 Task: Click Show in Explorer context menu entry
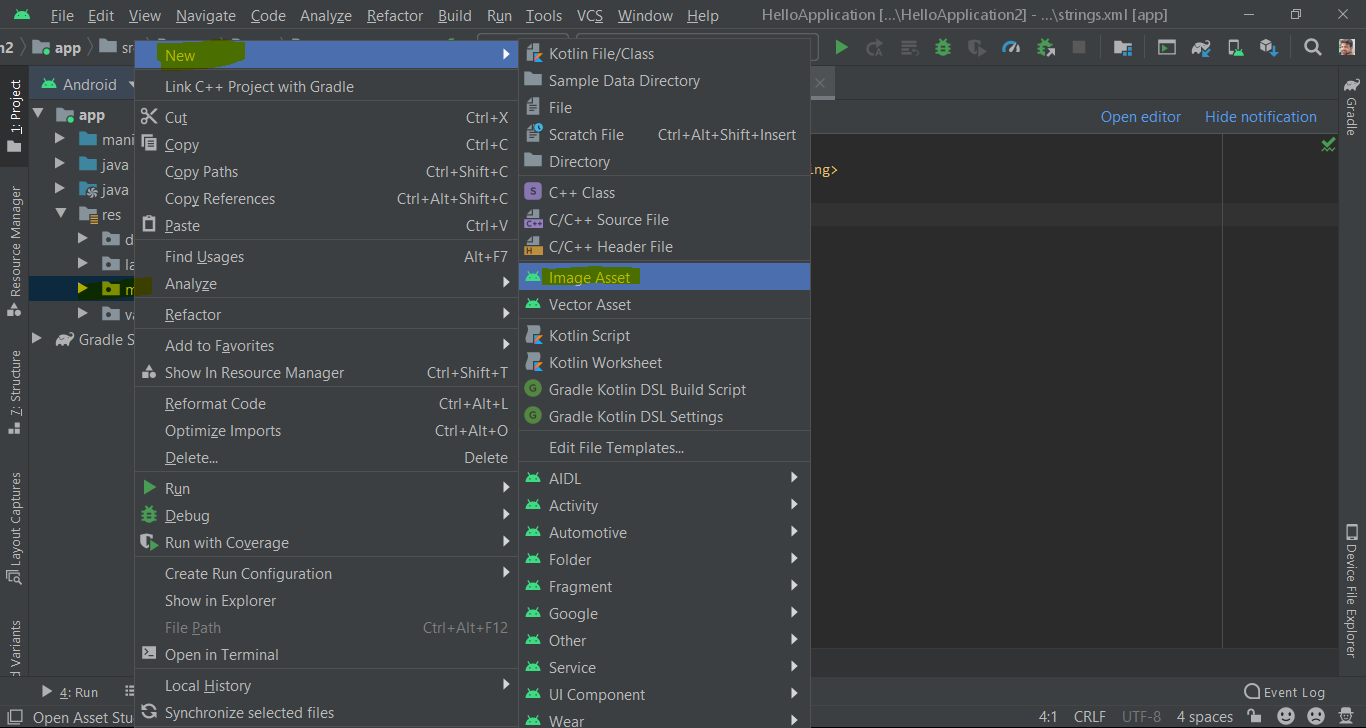click(326, 600)
